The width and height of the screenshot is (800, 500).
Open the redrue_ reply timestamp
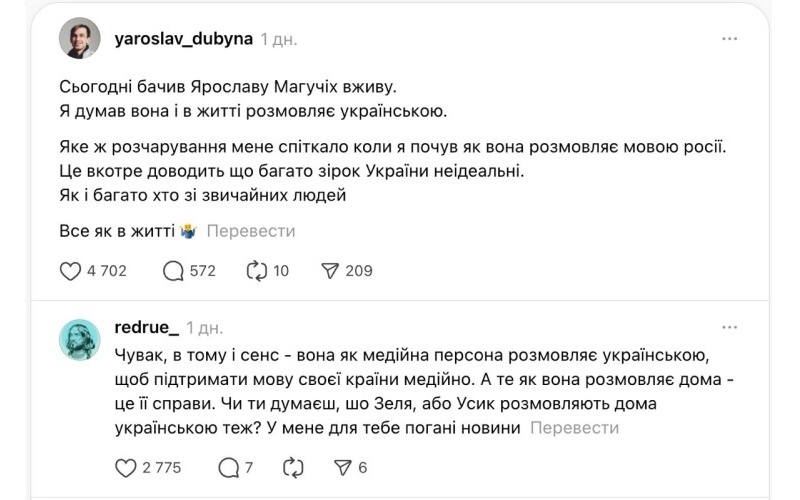coord(205,328)
